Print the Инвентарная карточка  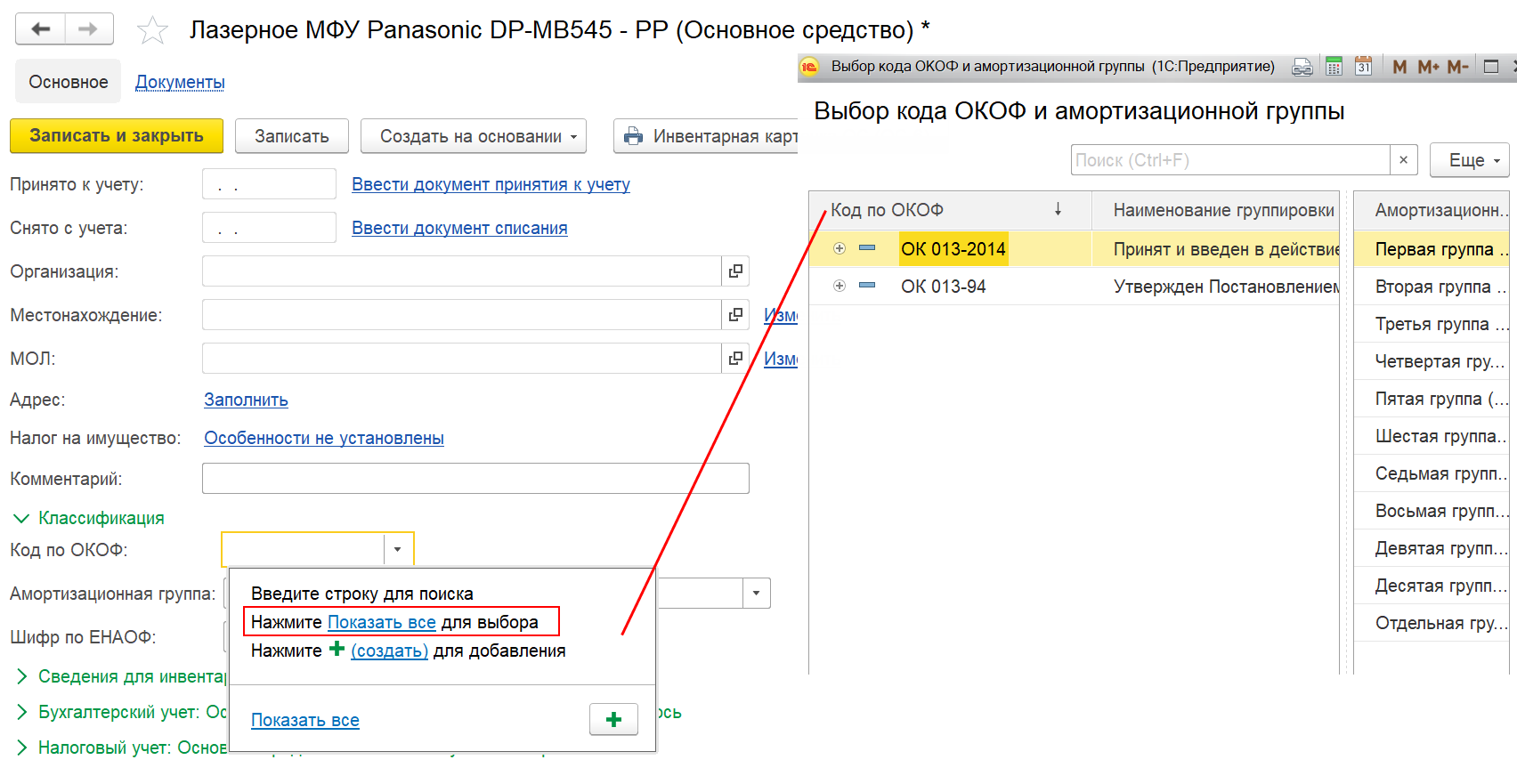click(x=708, y=136)
